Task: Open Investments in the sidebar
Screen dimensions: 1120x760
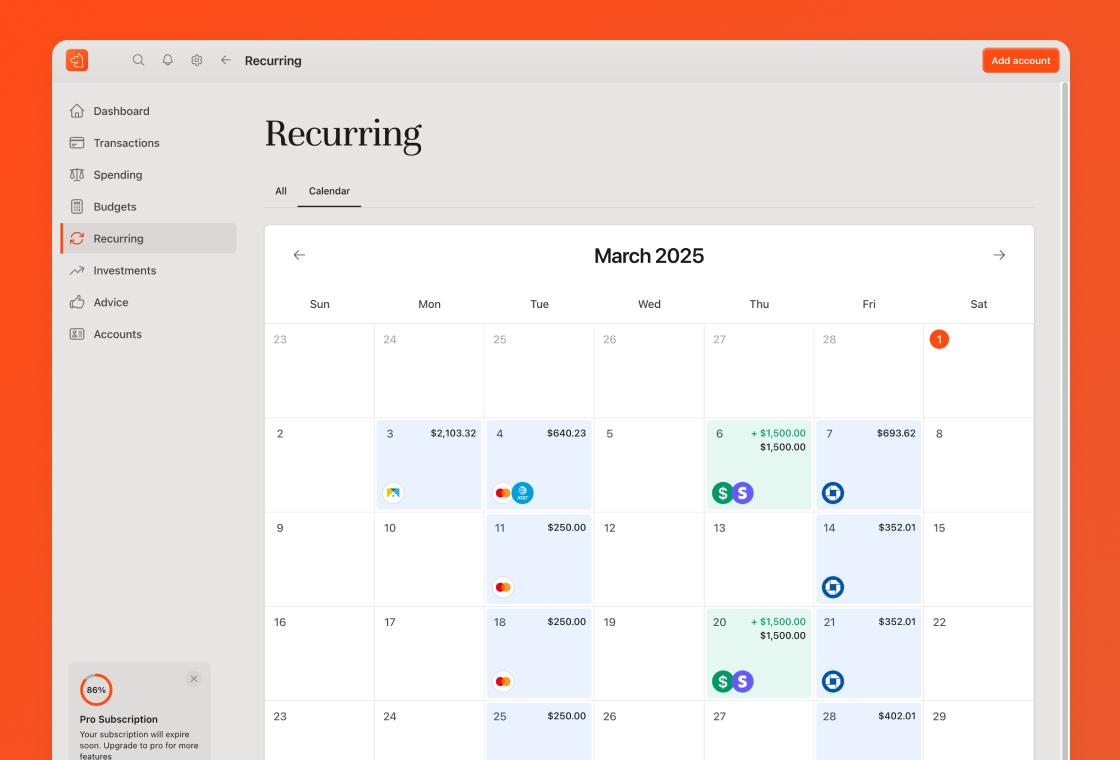Action: point(149,271)
